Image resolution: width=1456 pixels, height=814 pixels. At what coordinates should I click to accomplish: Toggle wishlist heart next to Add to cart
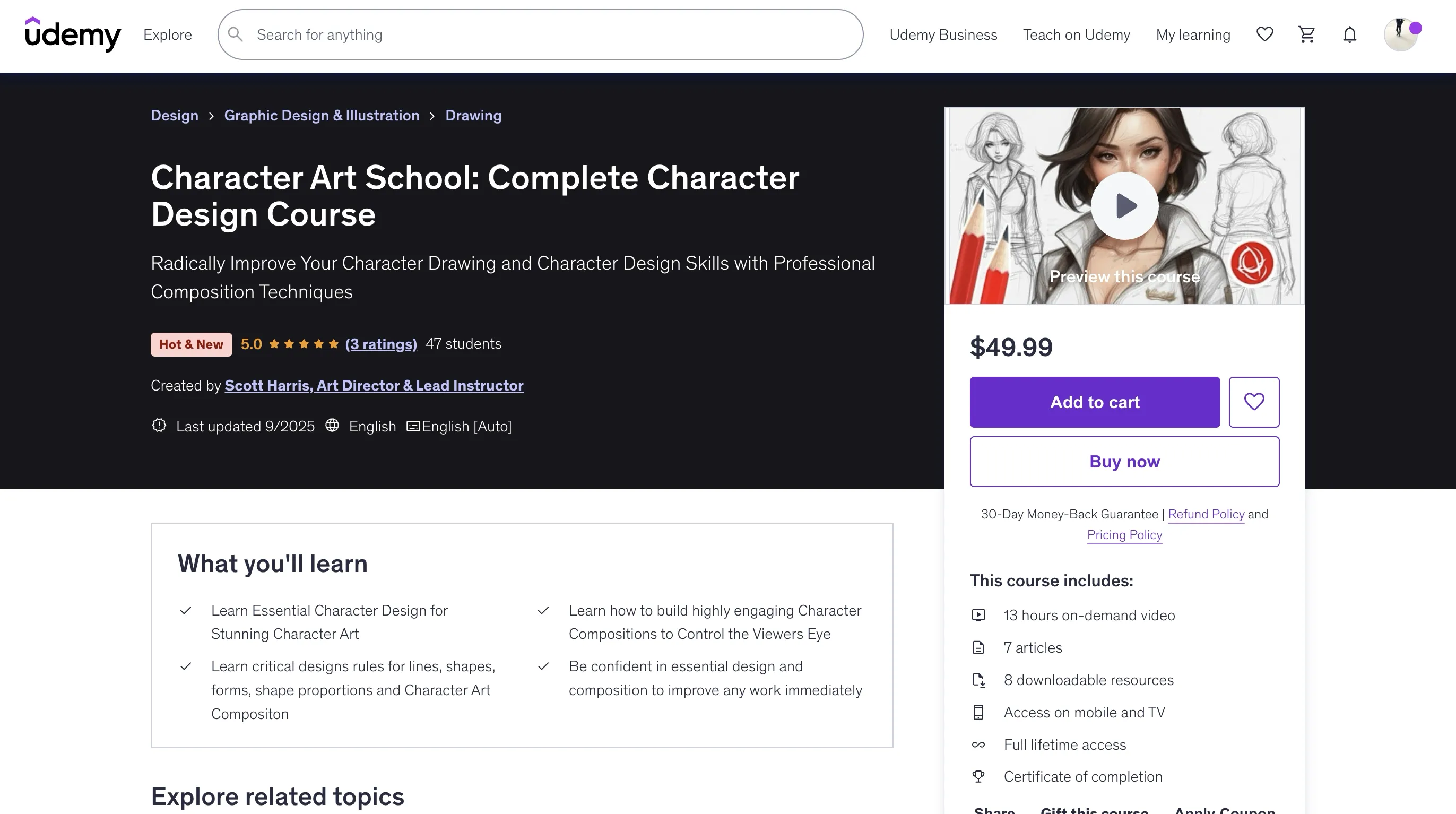(x=1254, y=402)
